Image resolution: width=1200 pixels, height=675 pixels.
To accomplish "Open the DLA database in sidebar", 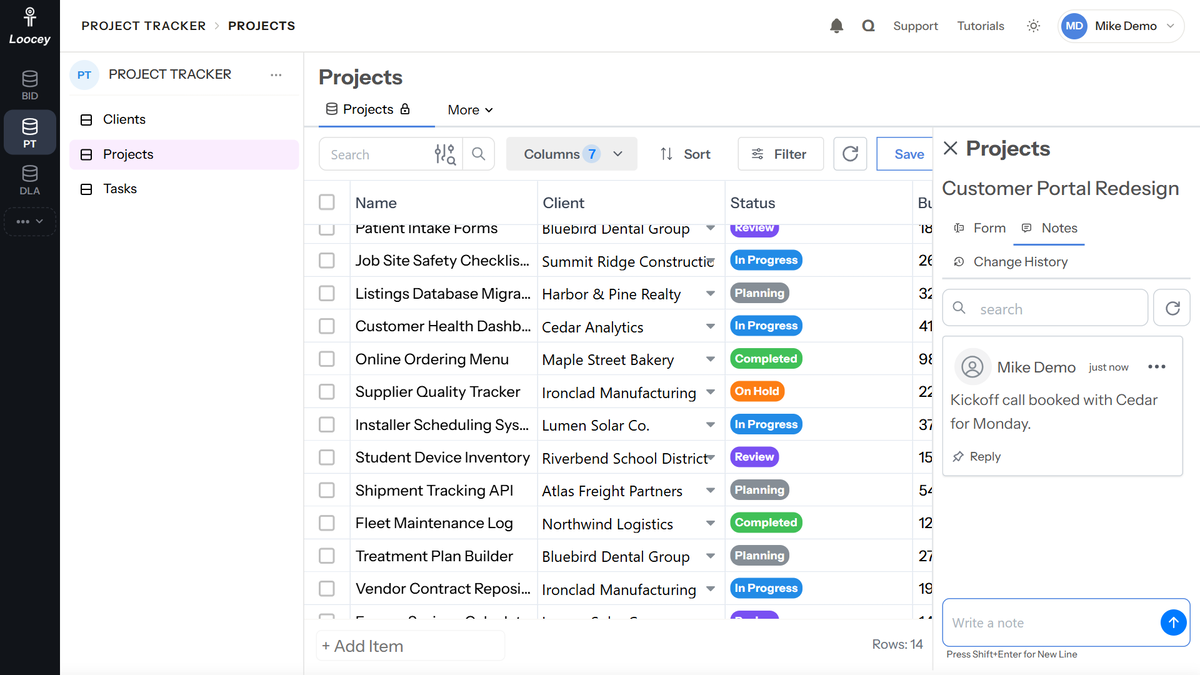I will pos(30,180).
